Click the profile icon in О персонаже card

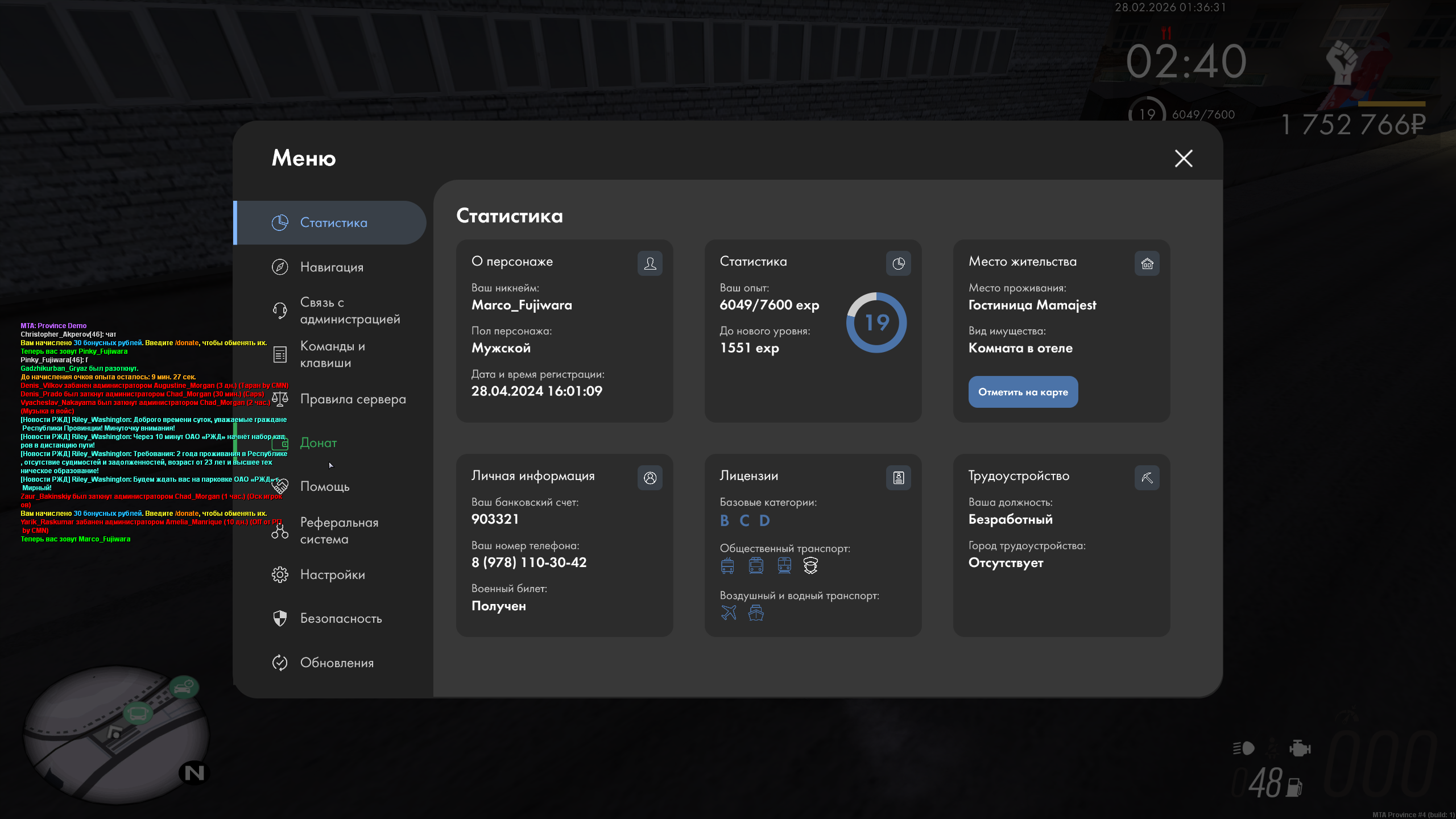pyautogui.click(x=650, y=263)
